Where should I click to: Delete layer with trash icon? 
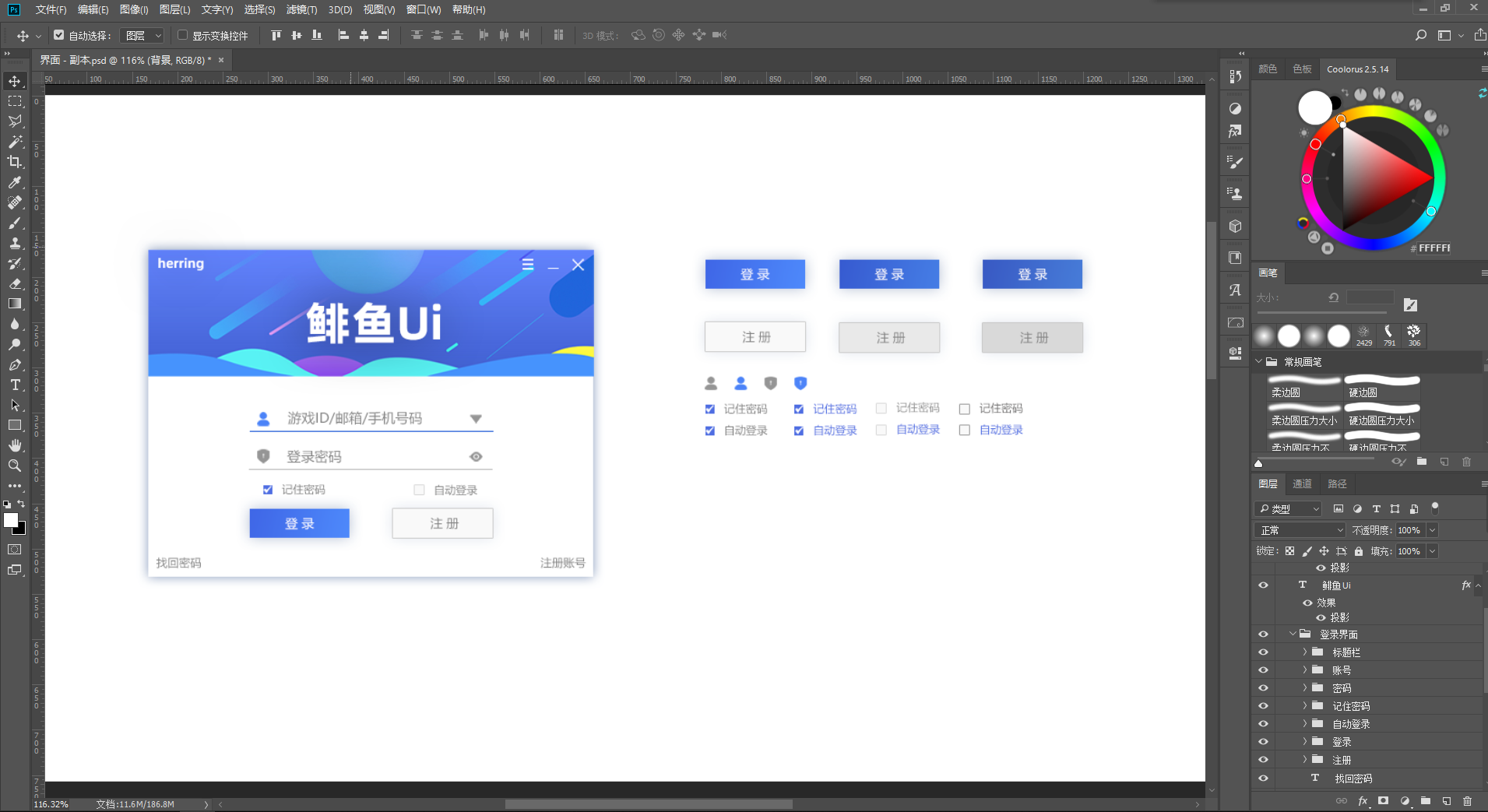(x=1467, y=800)
